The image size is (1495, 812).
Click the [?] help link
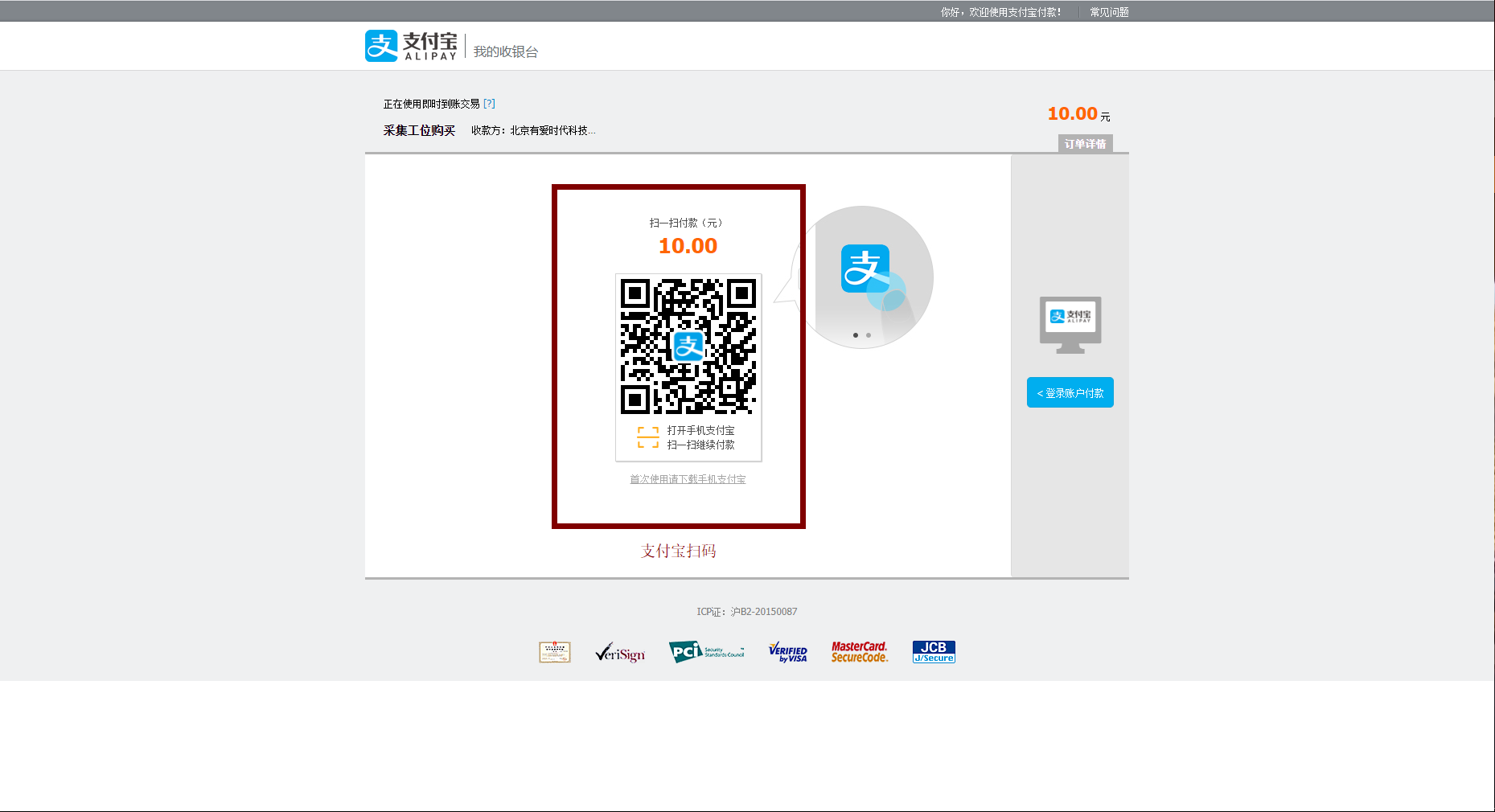coord(489,104)
